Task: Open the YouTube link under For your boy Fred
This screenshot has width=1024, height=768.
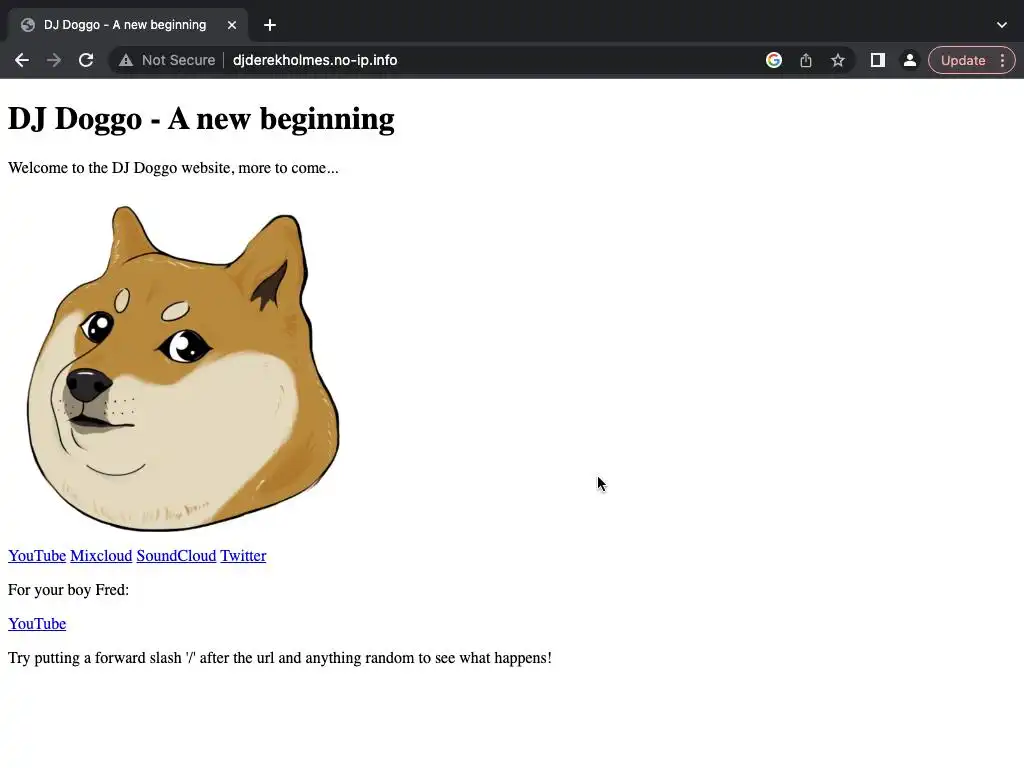Action: (37, 624)
